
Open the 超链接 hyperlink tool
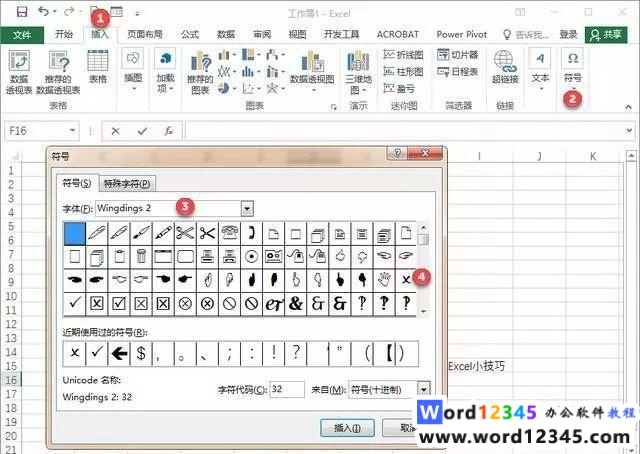click(x=505, y=64)
